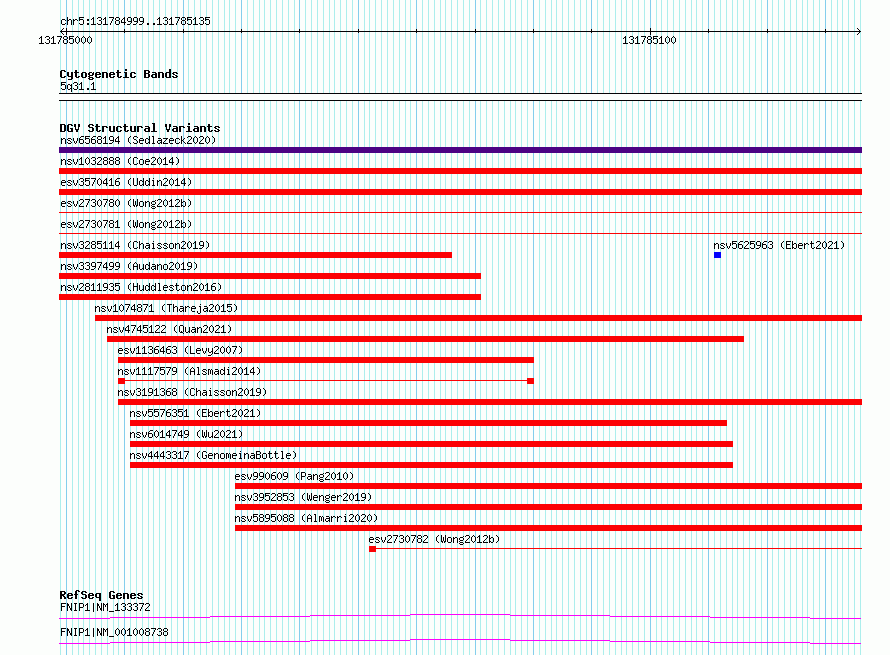The image size is (890, 655).
Task: Open variant nsv1117579 (Alsmadi2014)
Action: [x=189, y=371]
